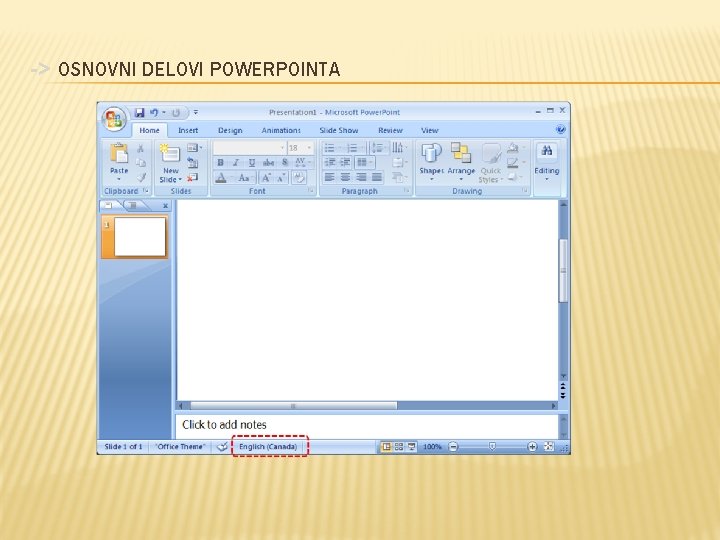Open the Shapes gallery
This screenshot has height=540, width=720.
(431, 162)
